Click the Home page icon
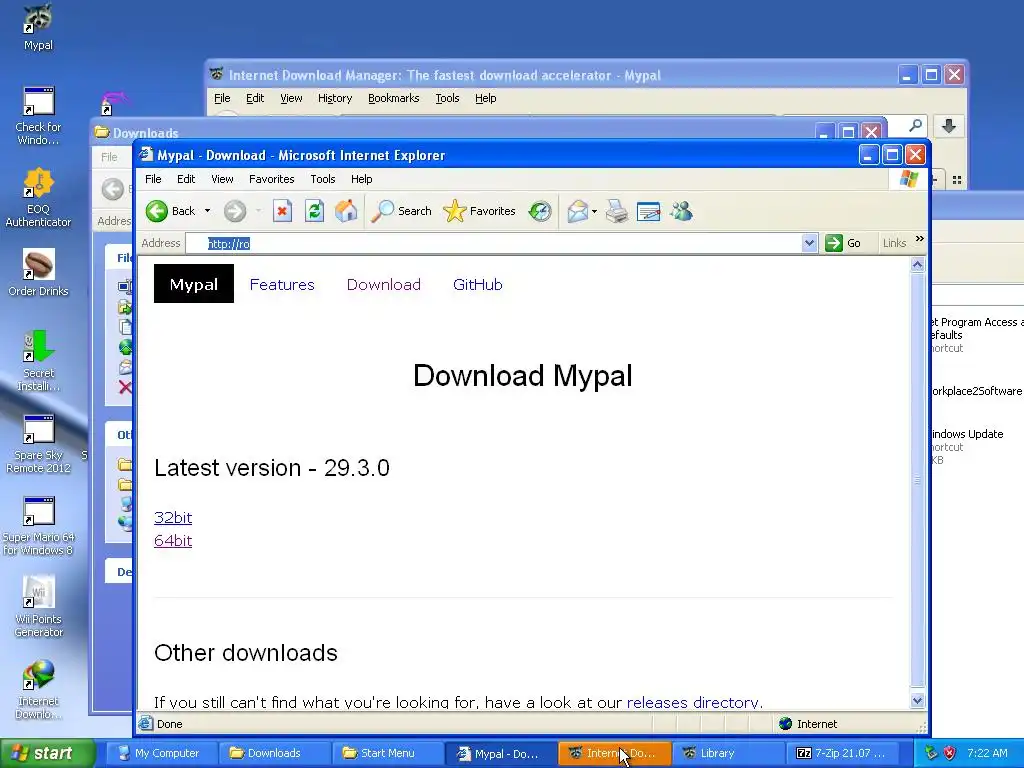The height and width of the screenshot is (768, 1024). pyautogui.click(x=346, y=211)
